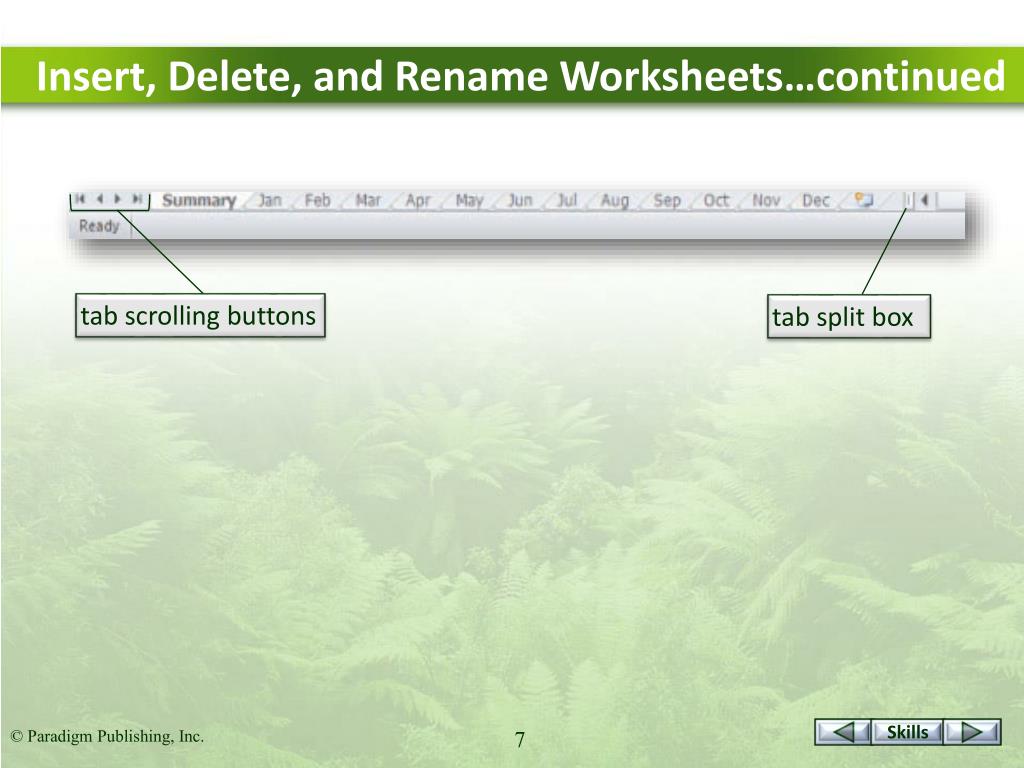Click the next-sheet tab scrolling arrow

[x=118, y=199]
